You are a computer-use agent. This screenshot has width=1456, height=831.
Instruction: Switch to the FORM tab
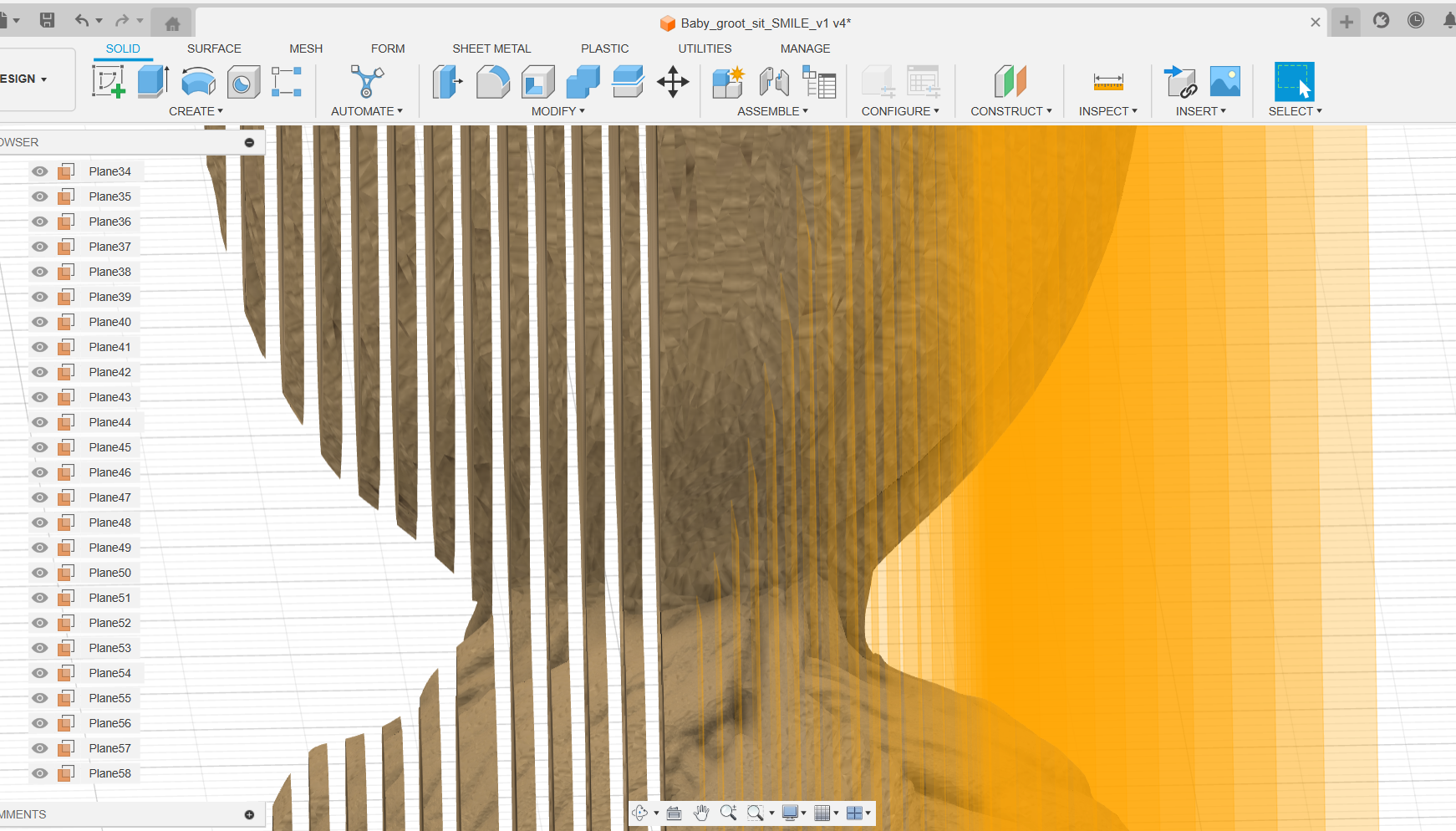tap(388, 48)
